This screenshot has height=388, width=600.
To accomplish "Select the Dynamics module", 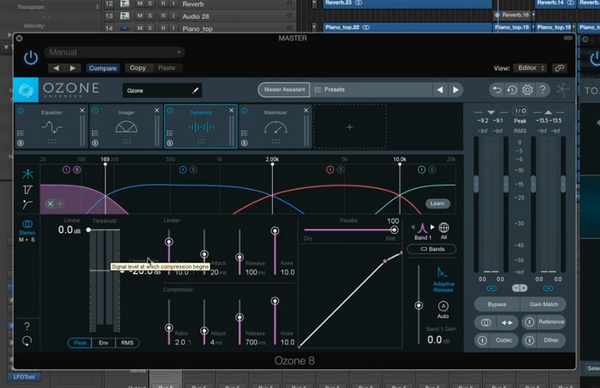I will [201, 127].
